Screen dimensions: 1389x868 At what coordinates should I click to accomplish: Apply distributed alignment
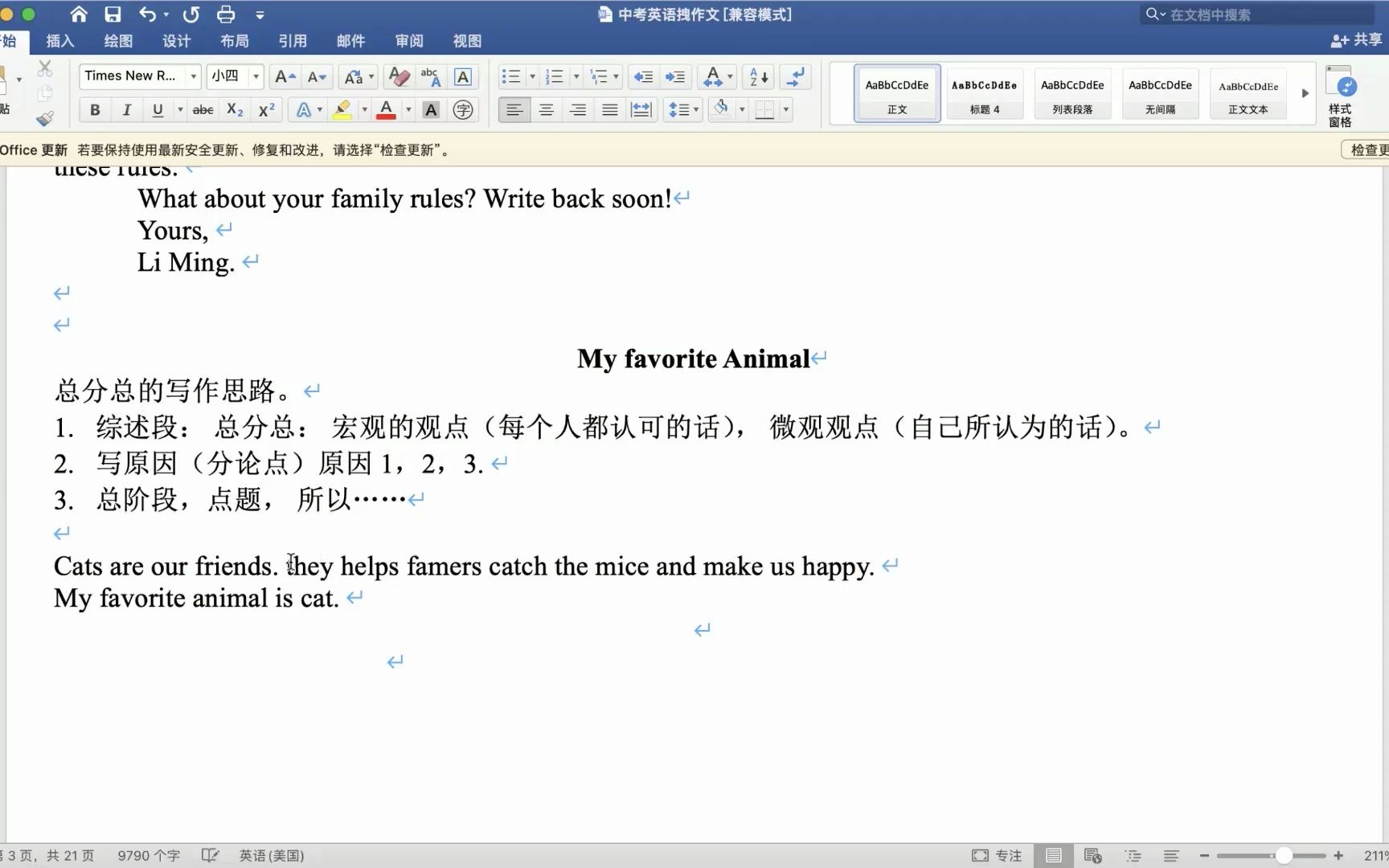coord(641,109)
